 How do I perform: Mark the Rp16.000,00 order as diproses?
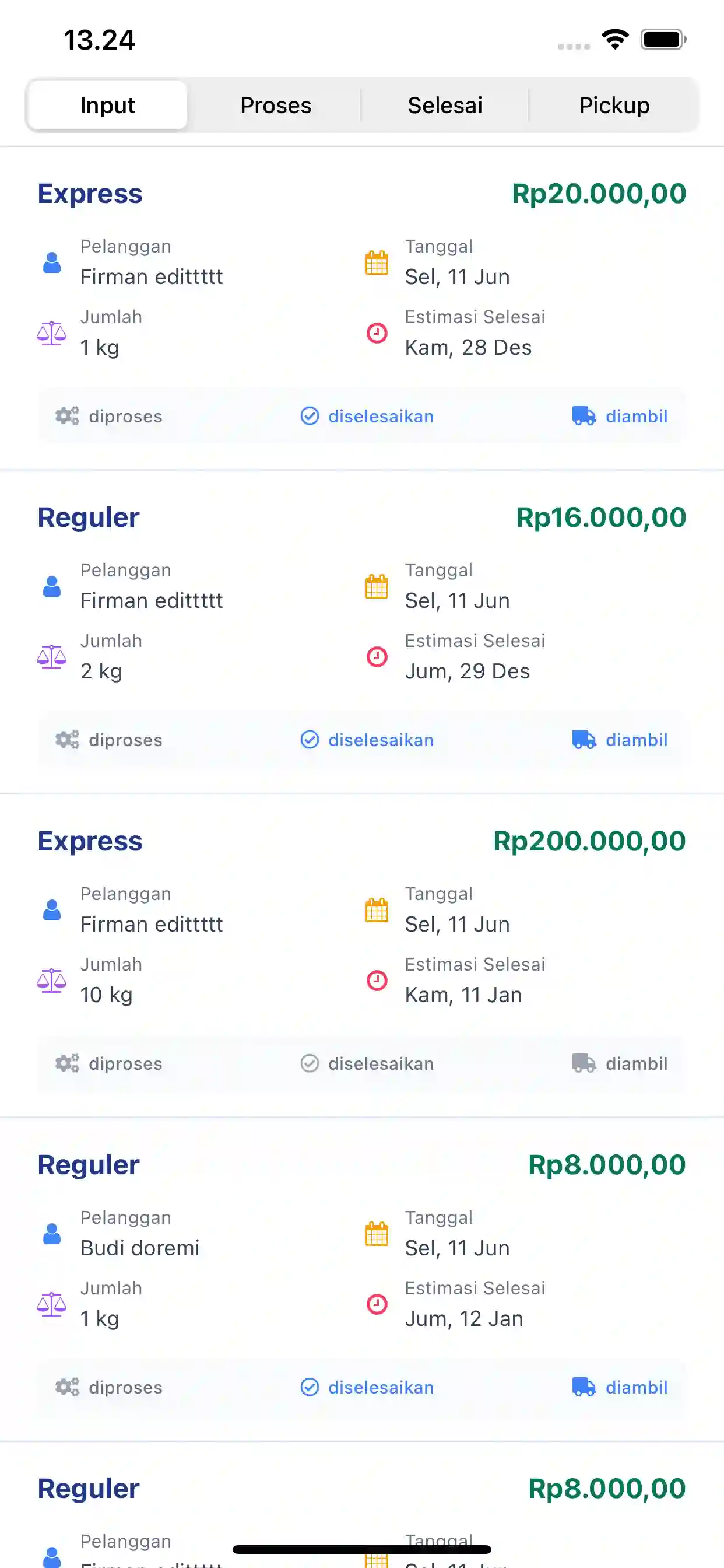coord(110,740)
